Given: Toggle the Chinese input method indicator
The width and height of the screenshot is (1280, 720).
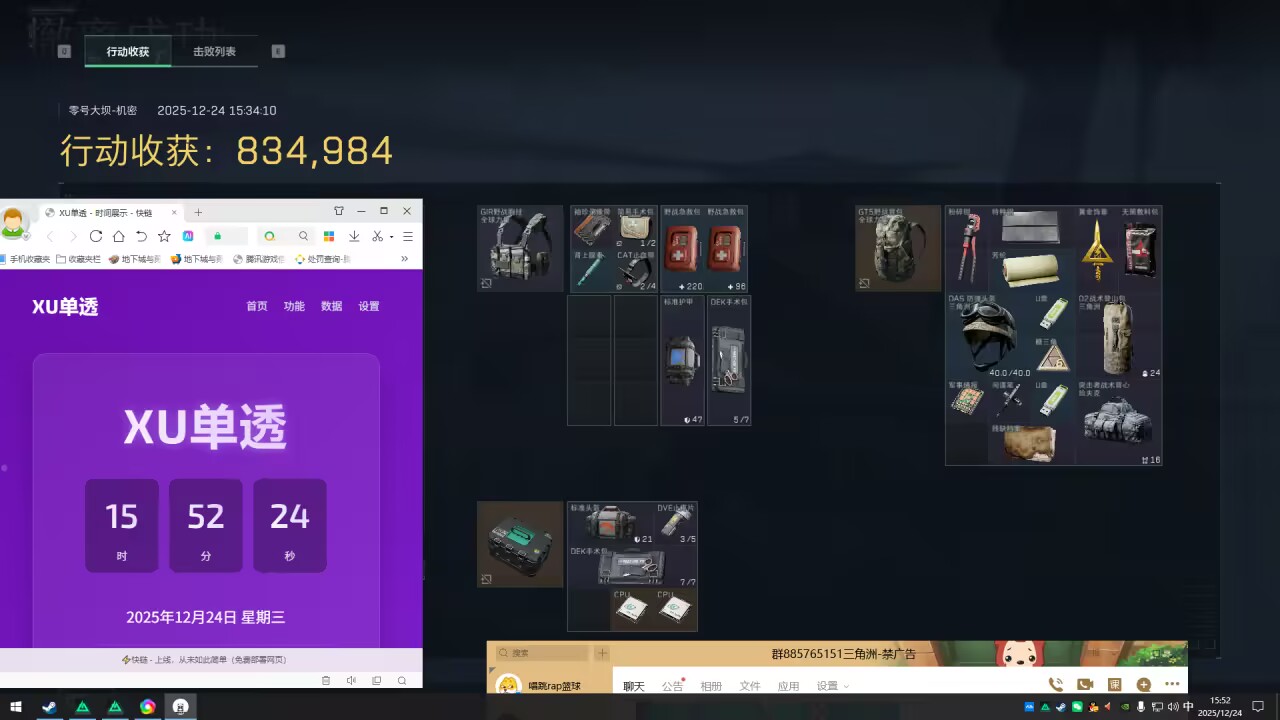Looking at the screenshot, I should (x=1188, y=707).
